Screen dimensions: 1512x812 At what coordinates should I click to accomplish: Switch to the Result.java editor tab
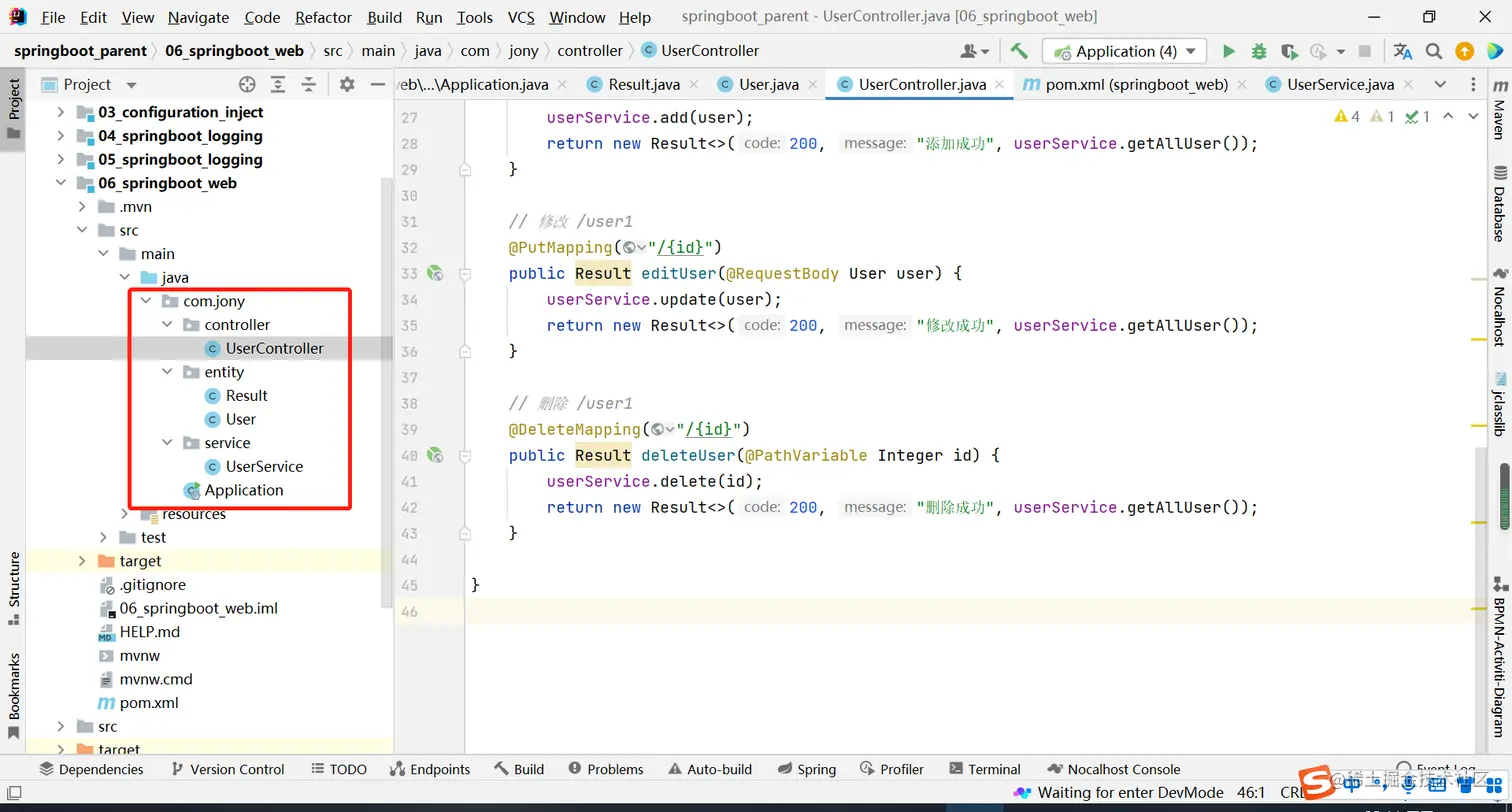click(643, 85)
